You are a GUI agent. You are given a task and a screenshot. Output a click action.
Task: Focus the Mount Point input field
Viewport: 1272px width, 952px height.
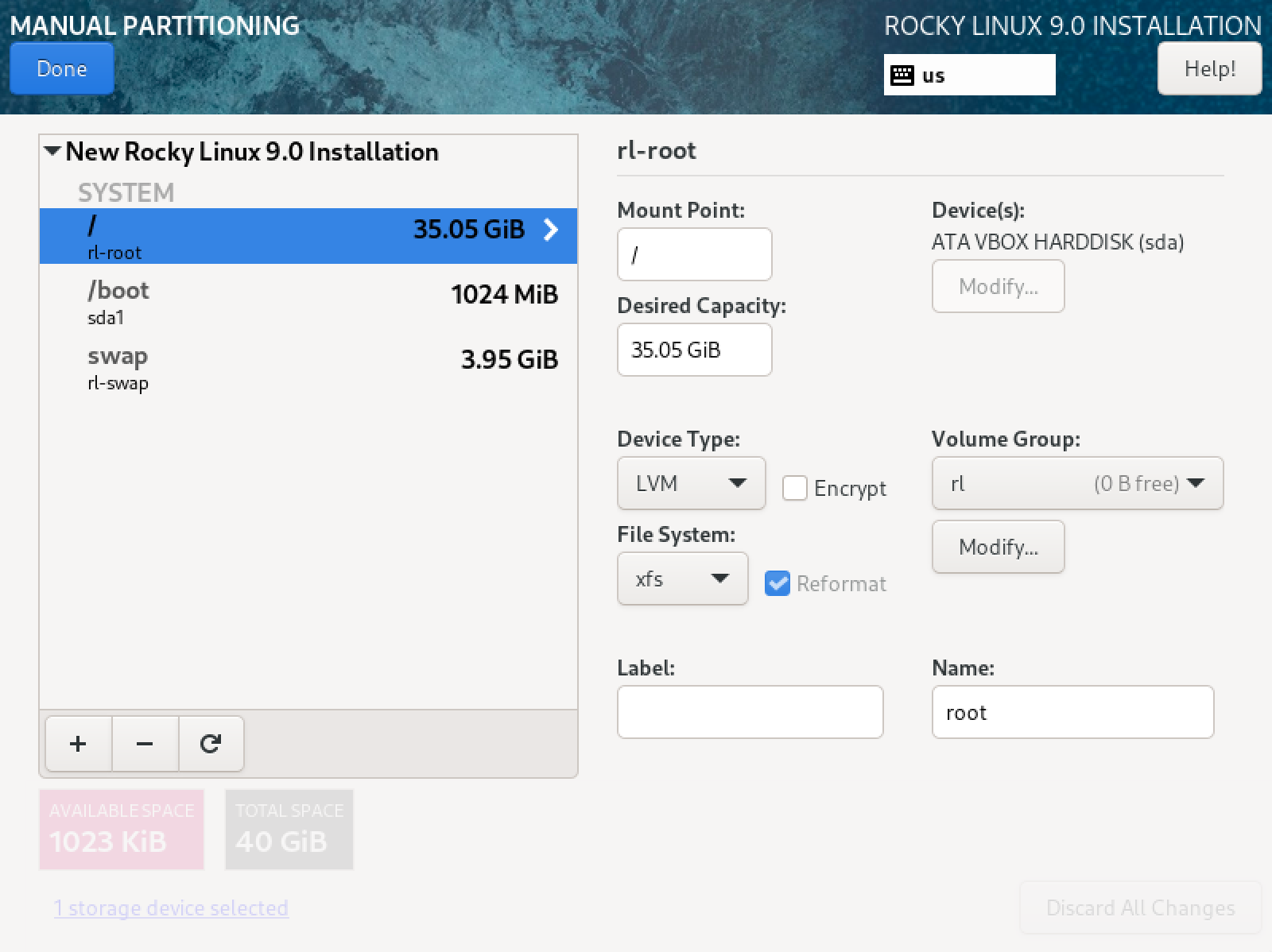pyautogui.click(x=694, y=254)
